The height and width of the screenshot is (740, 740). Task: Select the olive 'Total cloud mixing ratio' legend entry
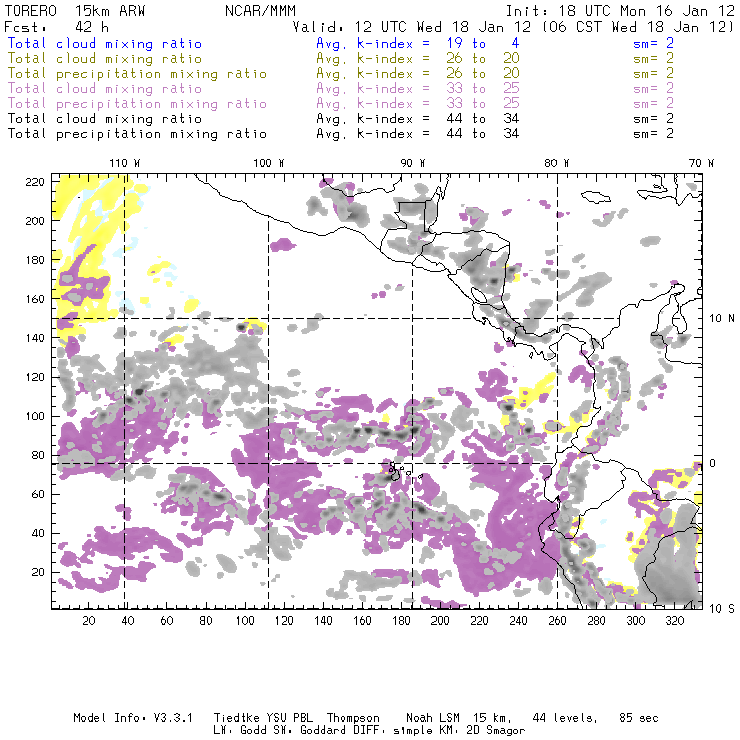click(x=105, y=59)
